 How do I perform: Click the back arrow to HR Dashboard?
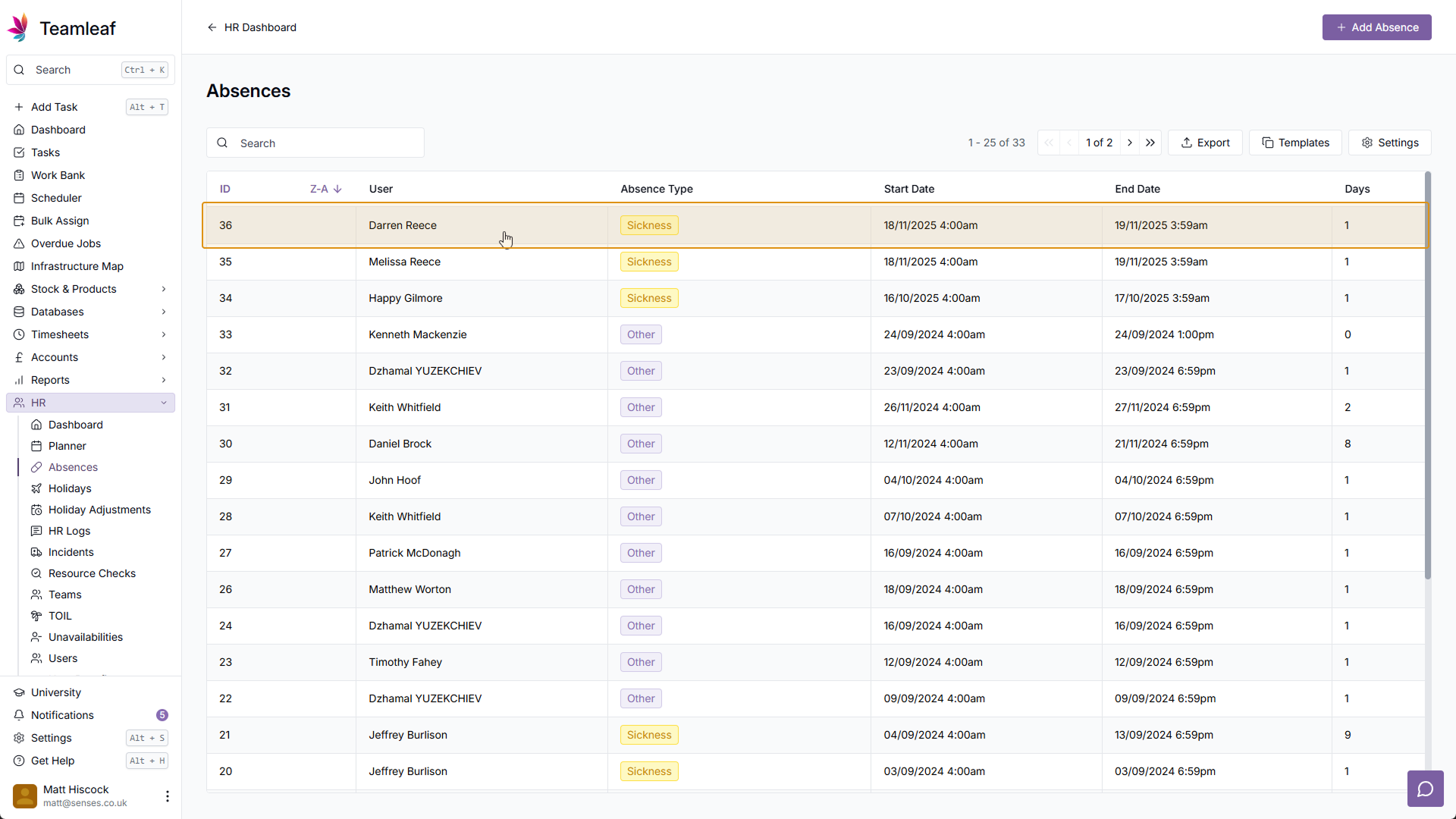(212, 27)
